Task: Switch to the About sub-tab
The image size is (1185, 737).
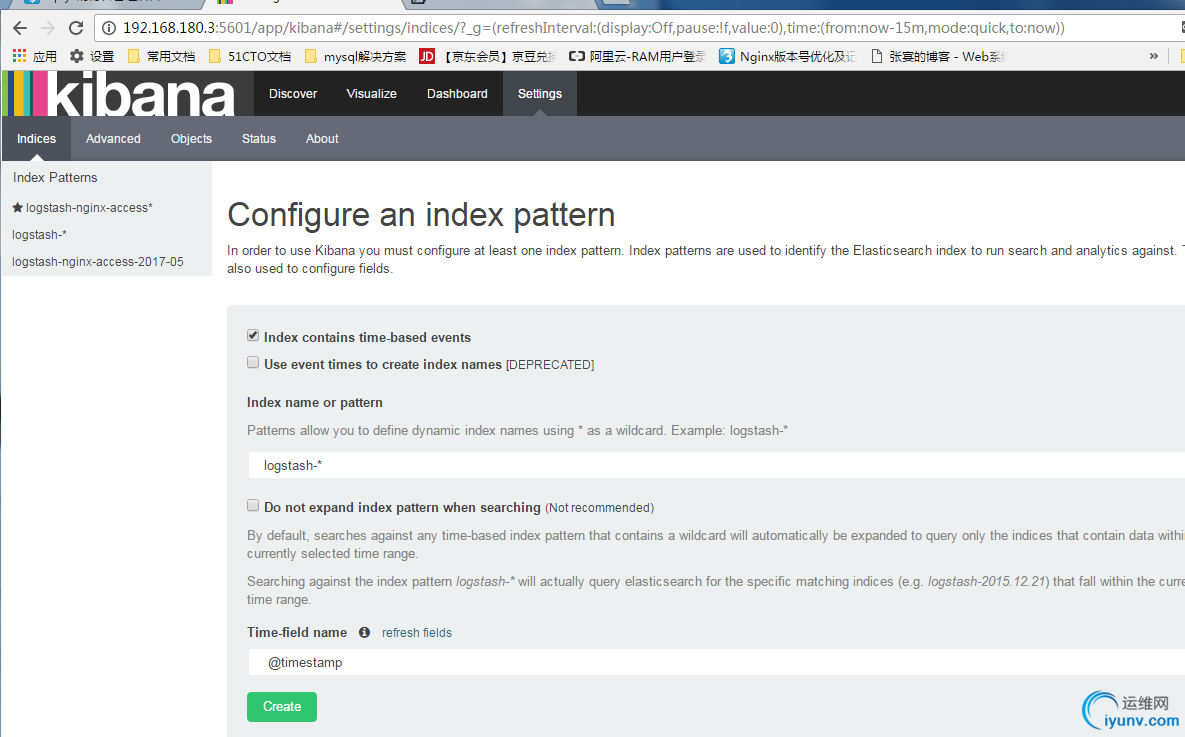Action: click(x=322, y=138)
